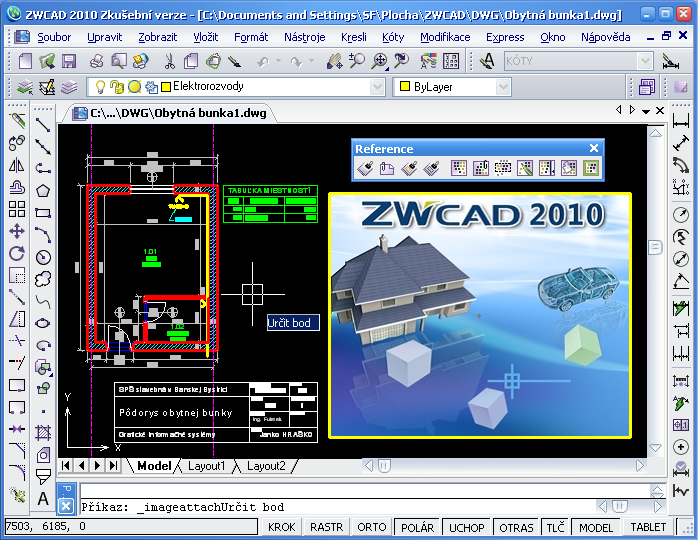
Task: Select the Move tool in modify toolbar
Action: coord(17,231)
